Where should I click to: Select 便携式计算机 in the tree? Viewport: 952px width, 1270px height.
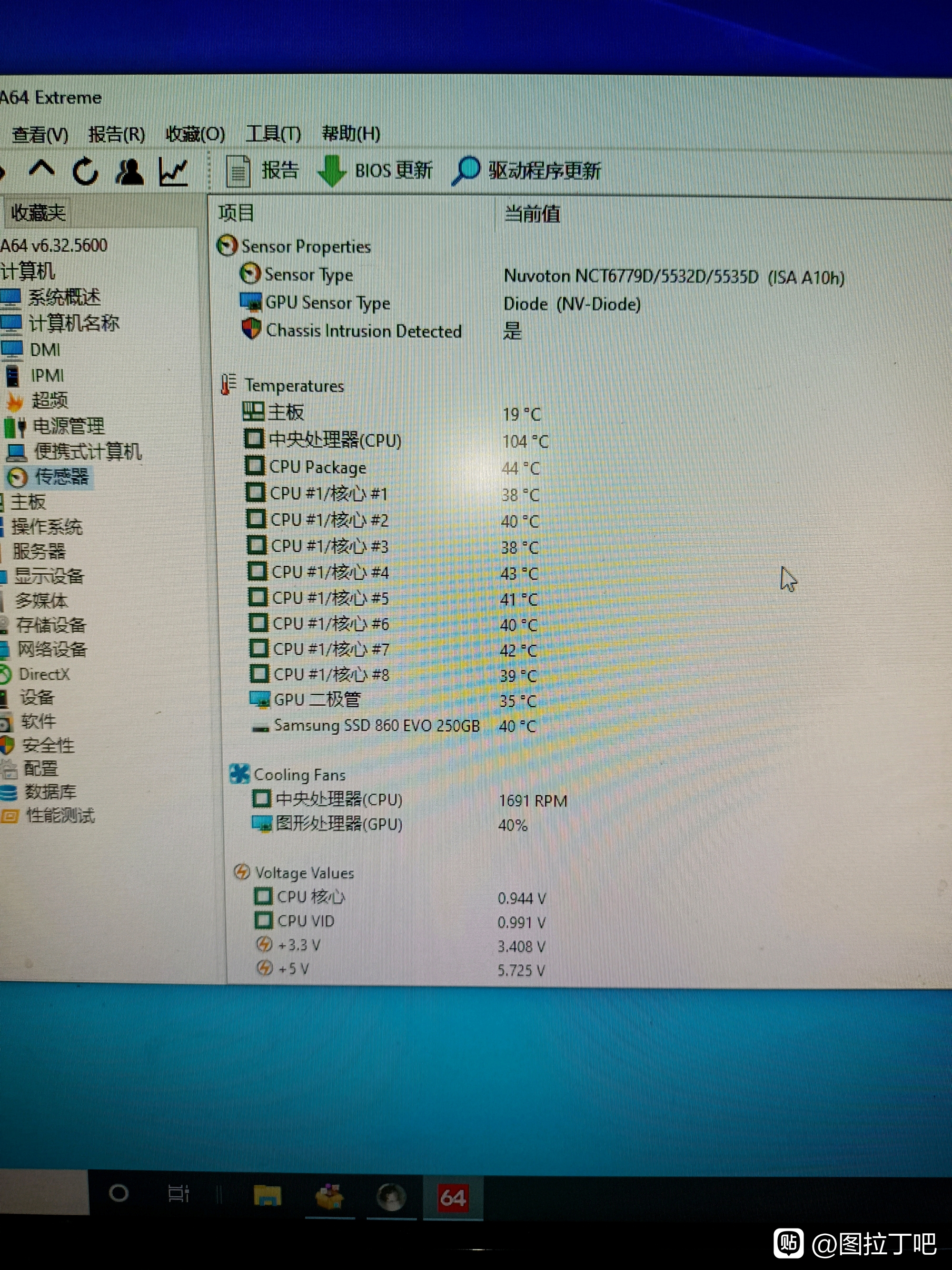pyautogui.click(x=73, y=451)
